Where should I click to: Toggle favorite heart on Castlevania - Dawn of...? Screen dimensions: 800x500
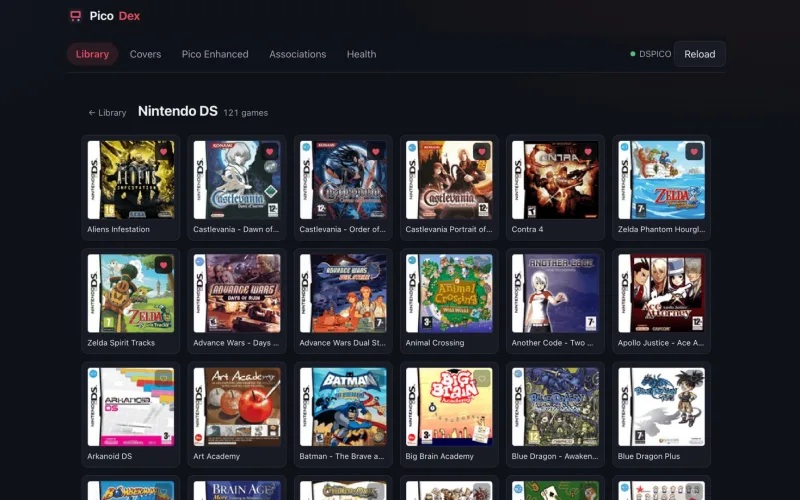pos(269,152)
